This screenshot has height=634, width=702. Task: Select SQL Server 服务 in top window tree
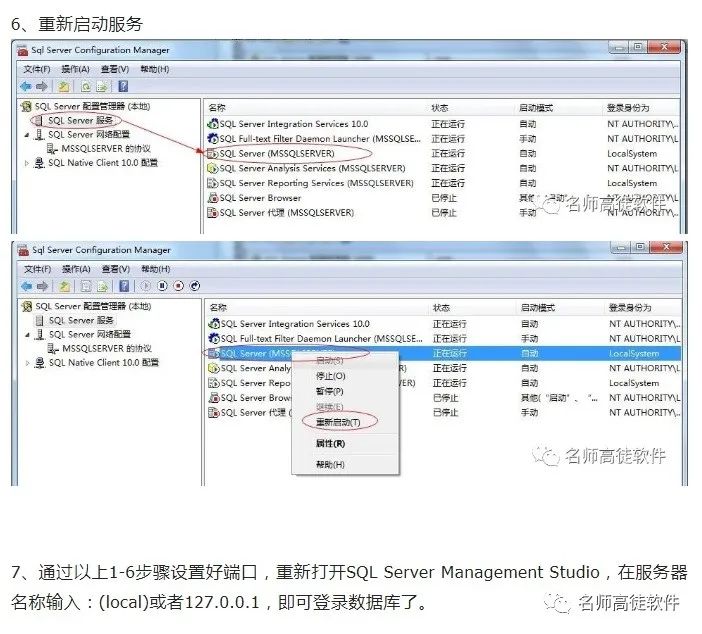pos(81,120)
